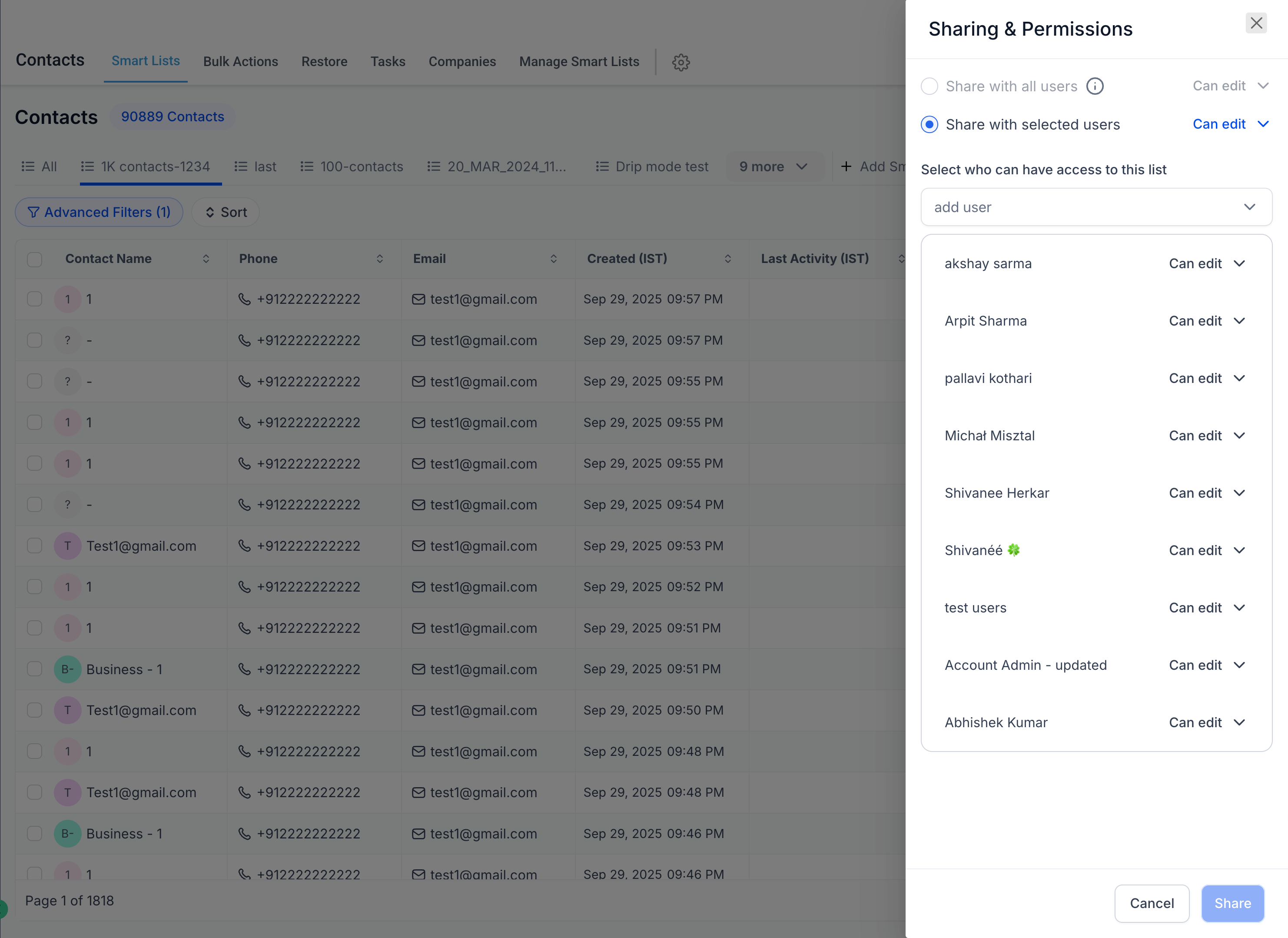
Task: Expand the 9 more smart lists dropdown
Action: point(775,166)
